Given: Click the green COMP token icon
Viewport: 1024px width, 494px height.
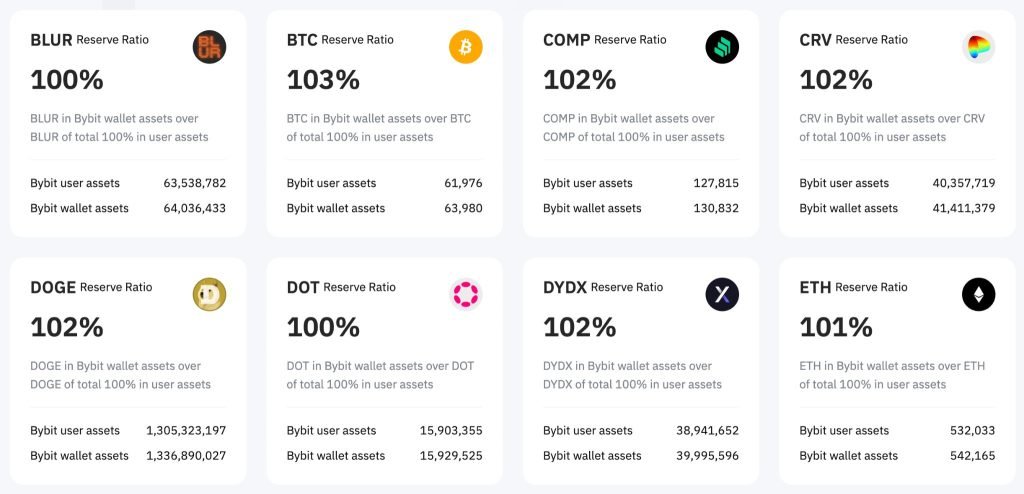Looking at the screenshot, I should [x=722, y=47].
